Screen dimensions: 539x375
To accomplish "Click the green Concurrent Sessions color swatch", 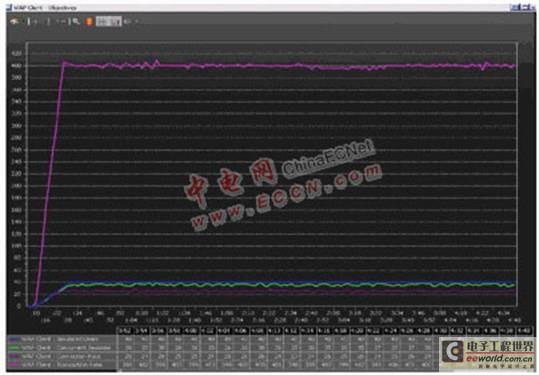I will (14, 348).
